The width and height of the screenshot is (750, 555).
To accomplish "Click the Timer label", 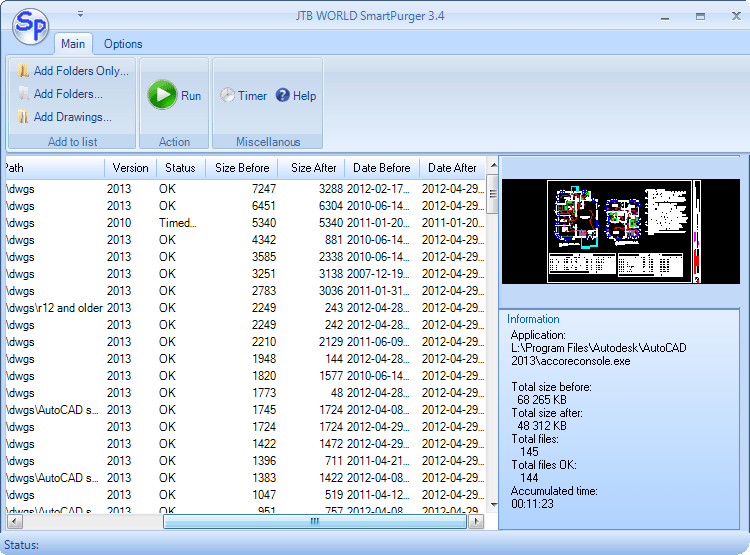I will [x=252, y=96].
